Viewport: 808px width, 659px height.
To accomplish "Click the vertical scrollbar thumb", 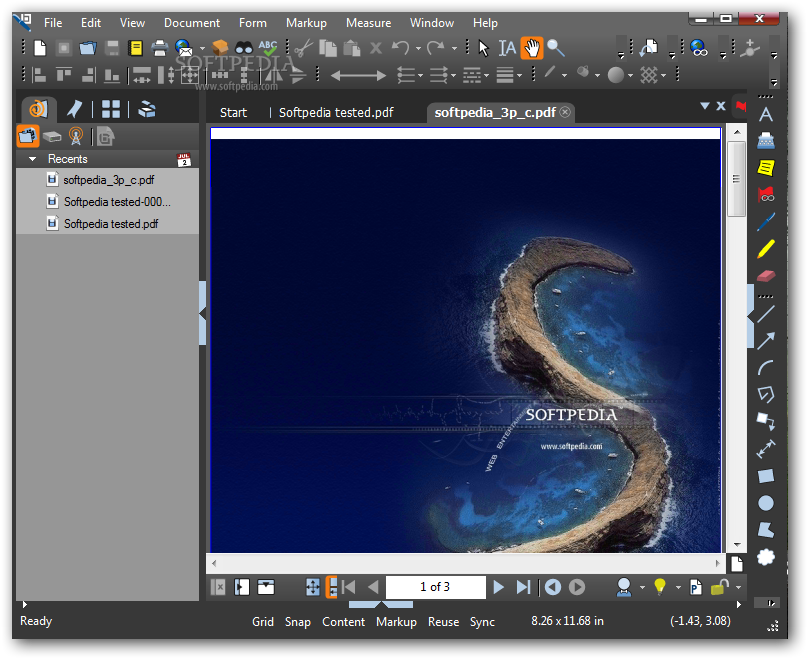I will click(736, 179).
